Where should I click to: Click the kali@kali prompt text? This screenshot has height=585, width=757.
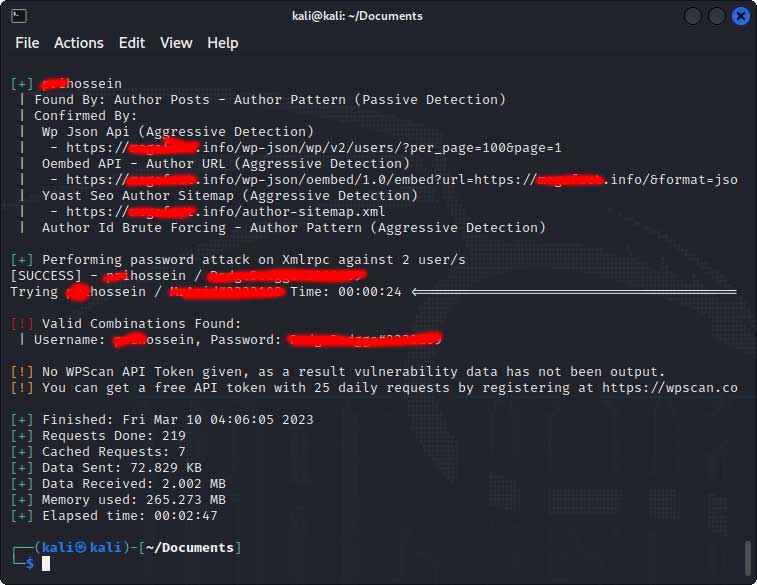tap(82, 547)
